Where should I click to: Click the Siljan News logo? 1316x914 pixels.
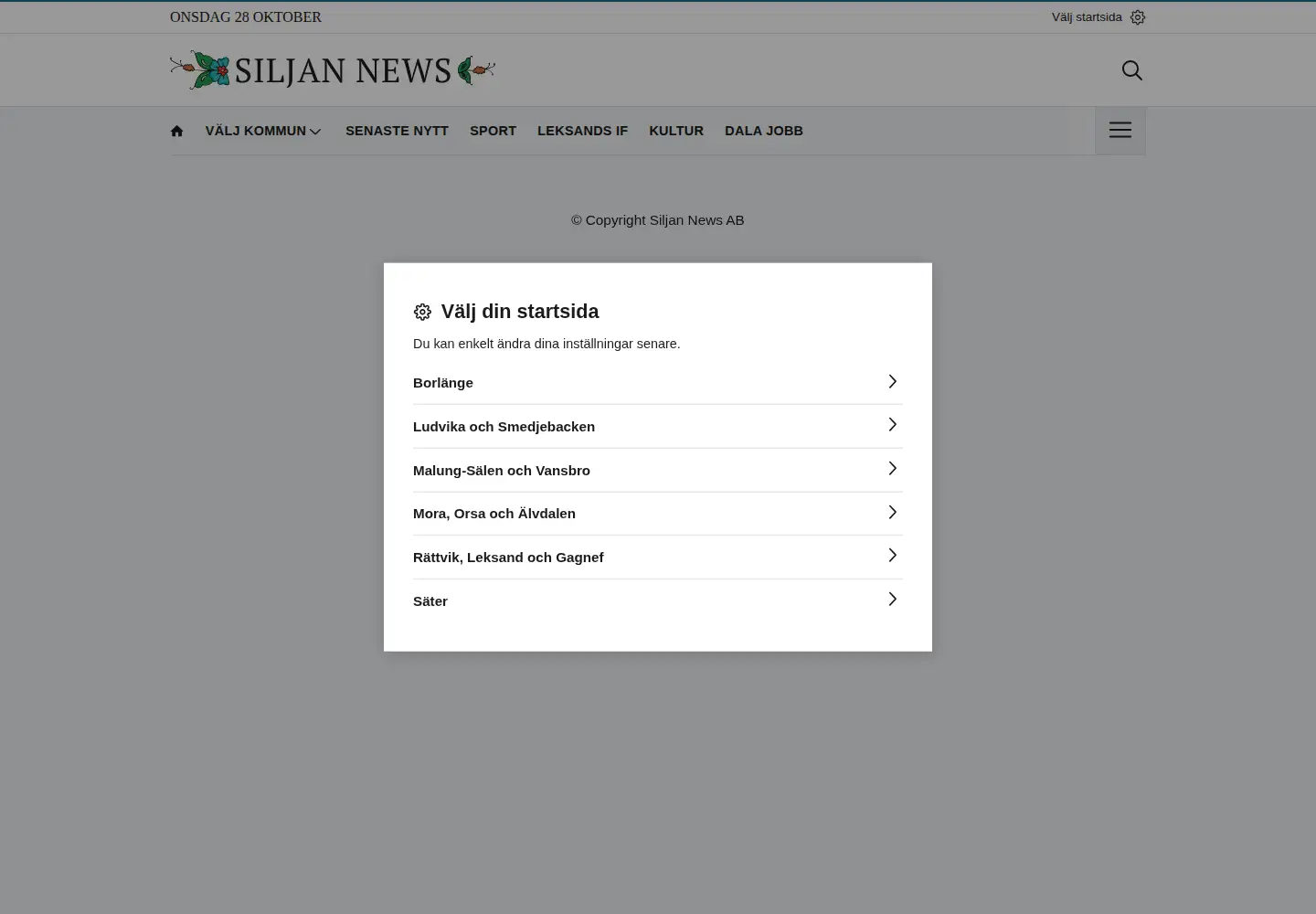click(x=333, y=70)
